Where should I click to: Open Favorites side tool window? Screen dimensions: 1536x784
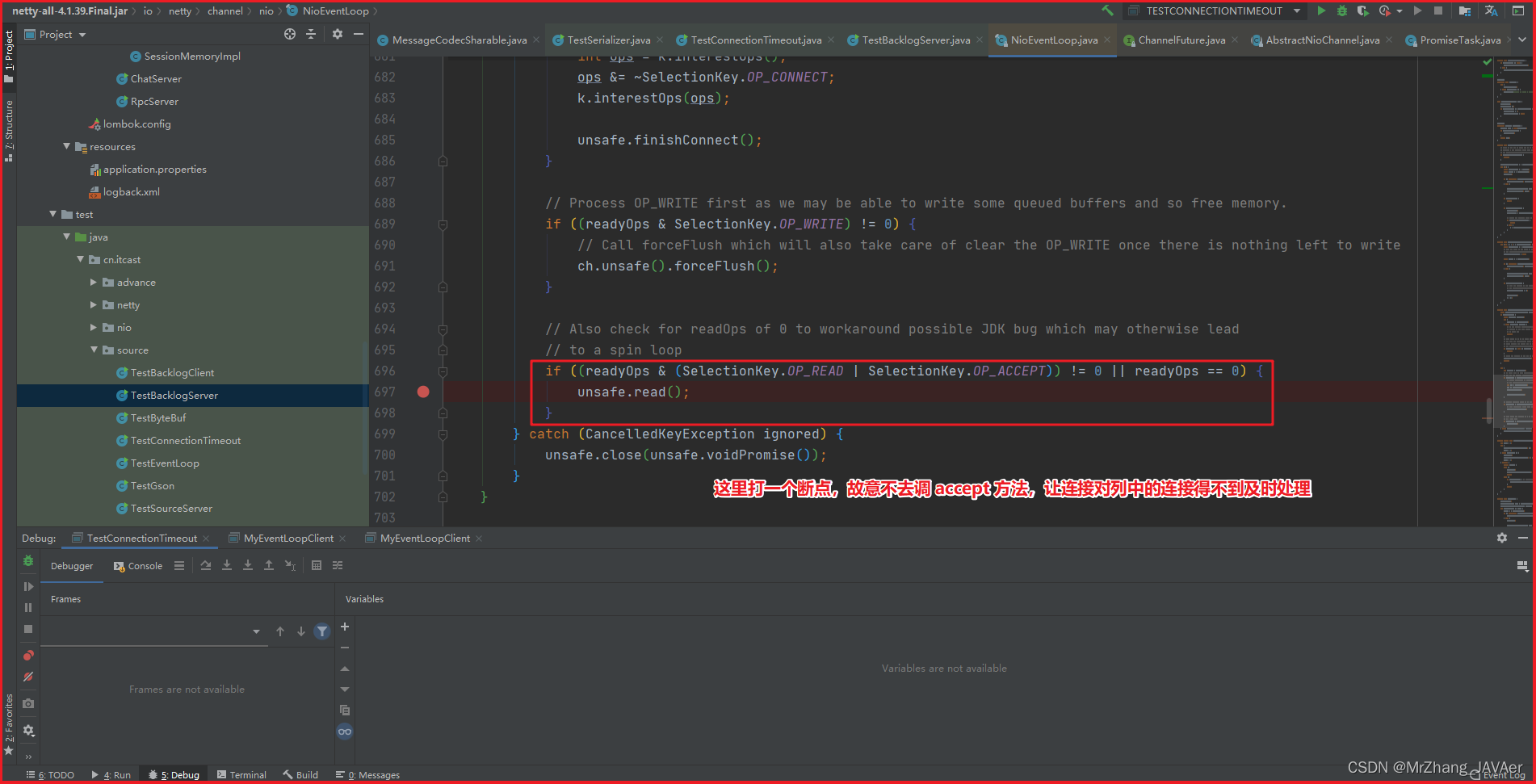(9, 724)
